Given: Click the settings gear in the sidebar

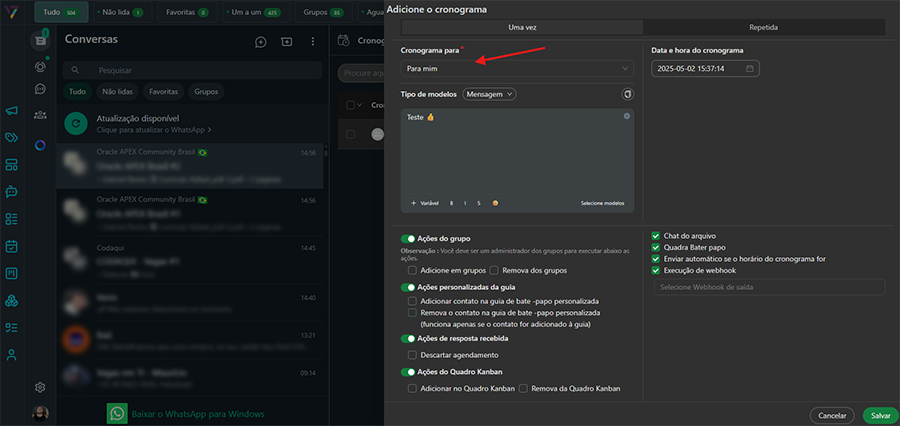Looking at the screenshot, I should pyautogui.click(x=40, y=387).
